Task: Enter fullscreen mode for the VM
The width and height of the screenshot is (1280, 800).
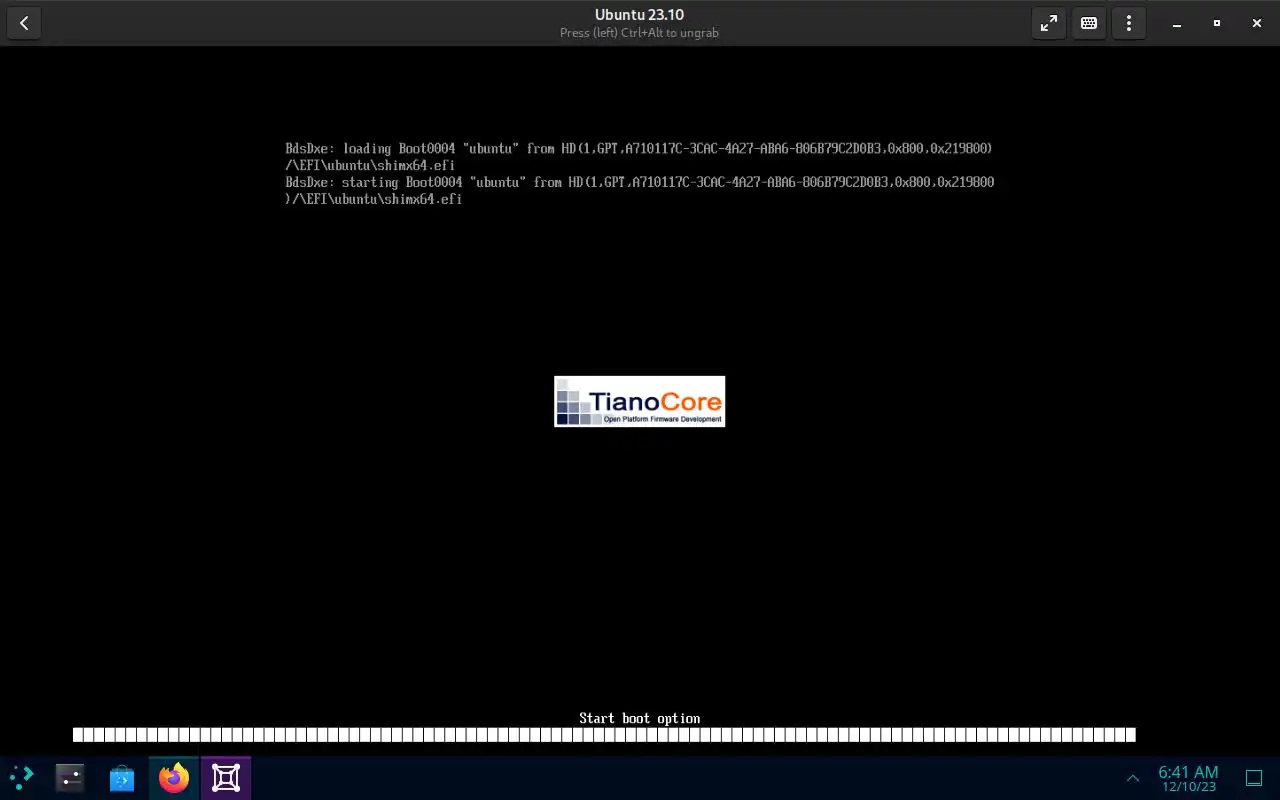Action: tap(1049, 23)
